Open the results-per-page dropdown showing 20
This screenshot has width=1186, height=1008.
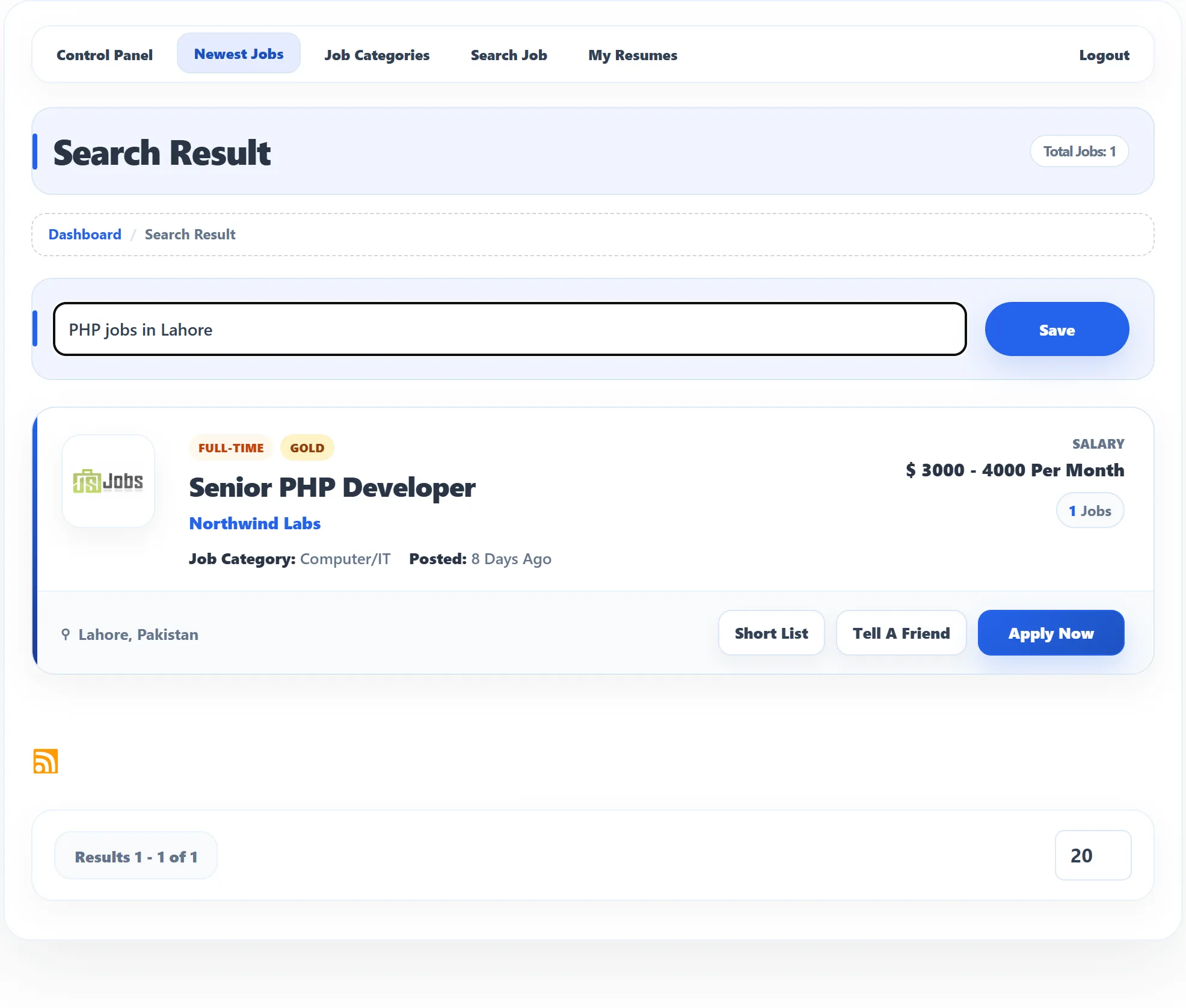(x=1093, y=855)
